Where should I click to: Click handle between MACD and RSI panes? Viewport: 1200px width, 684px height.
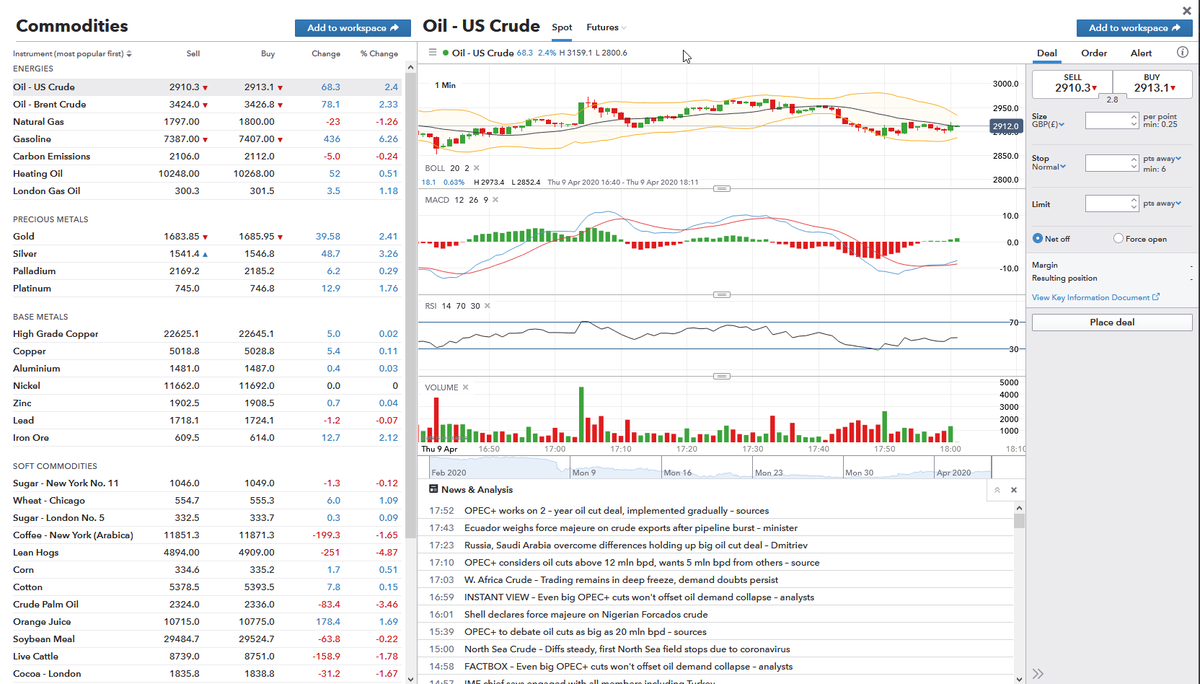point(720,294)
